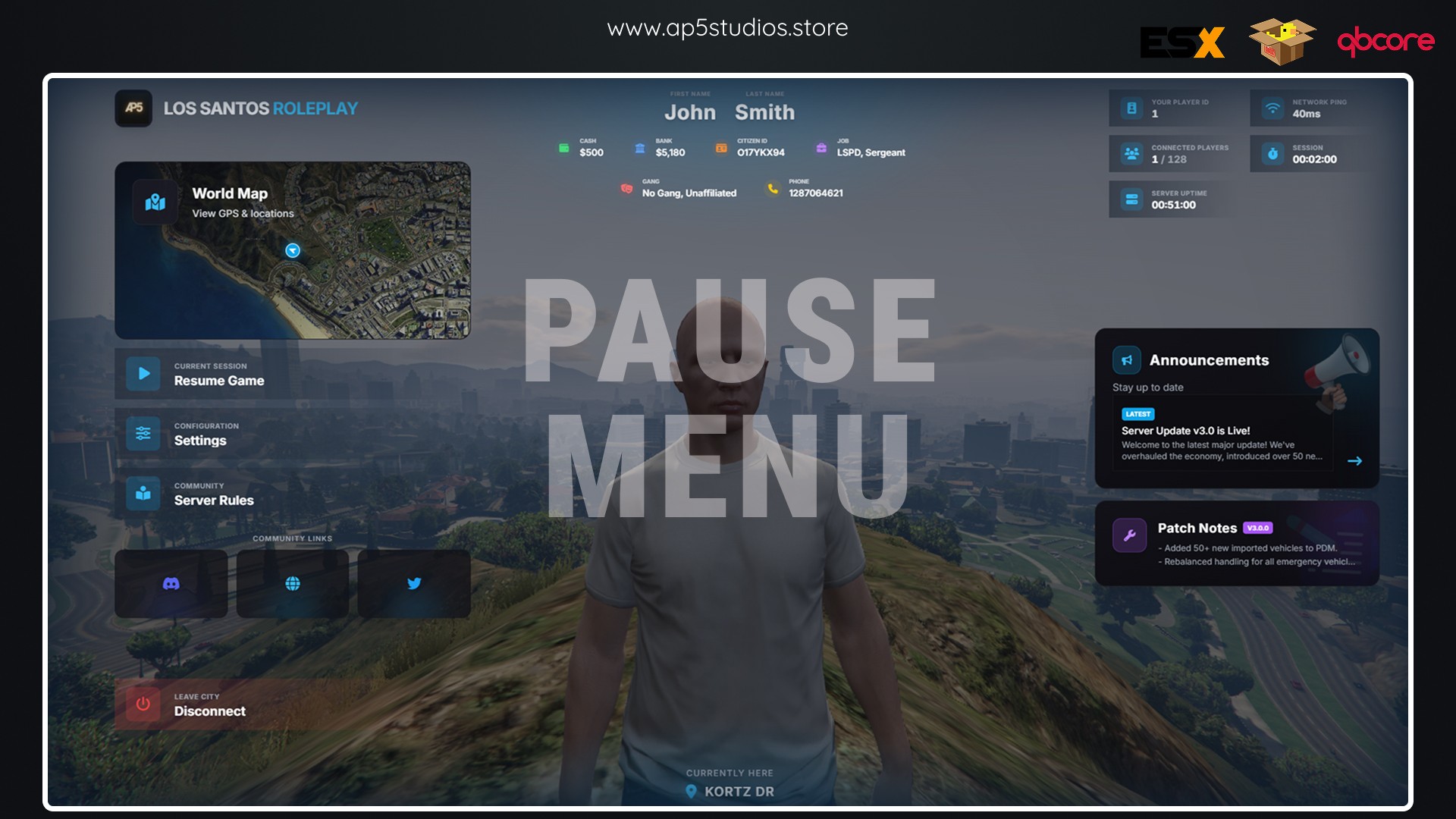Image resolution: width=1456 pixels, height=819 pixels.
Task: Click the Your Player ID icon
Action: 1131,108
